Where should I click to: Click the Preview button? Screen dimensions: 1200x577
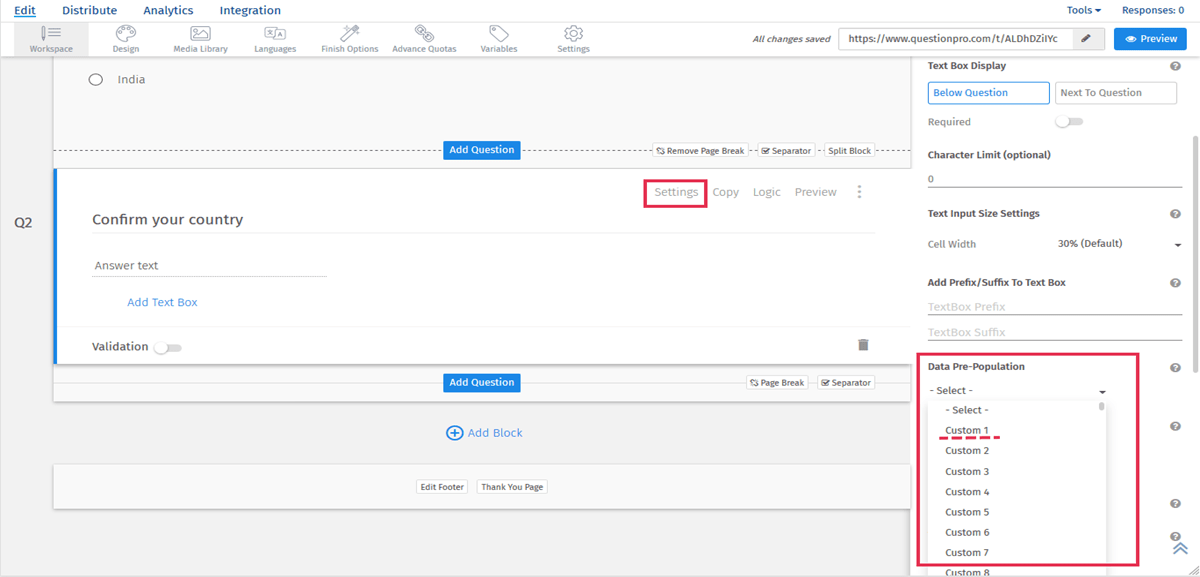[x=1150, y=39]
